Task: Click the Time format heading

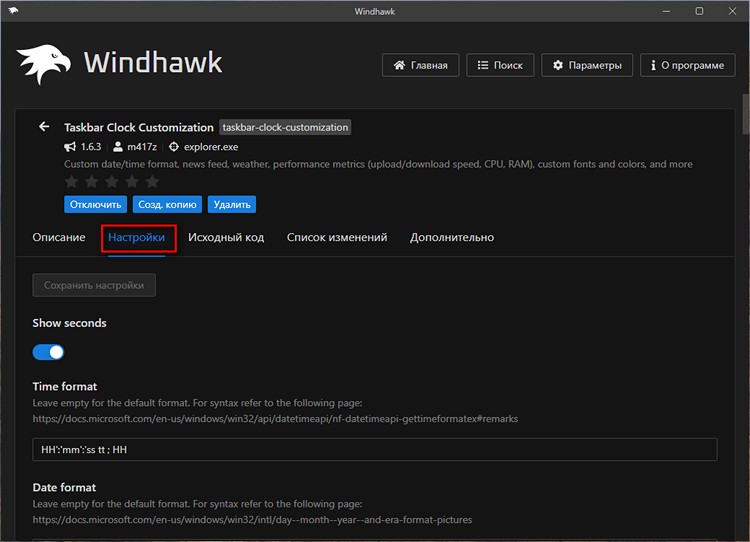Action: click(x=65, y=387)
